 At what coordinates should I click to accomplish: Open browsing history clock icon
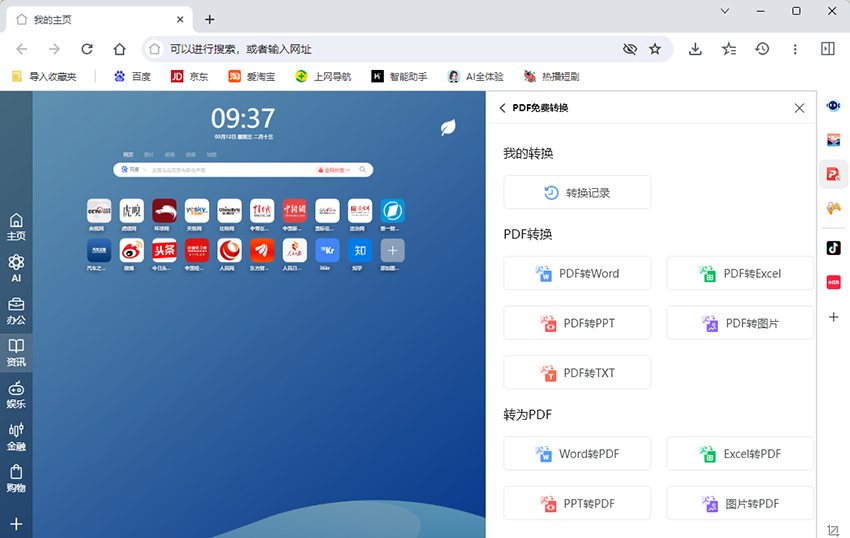coord(762,49)
